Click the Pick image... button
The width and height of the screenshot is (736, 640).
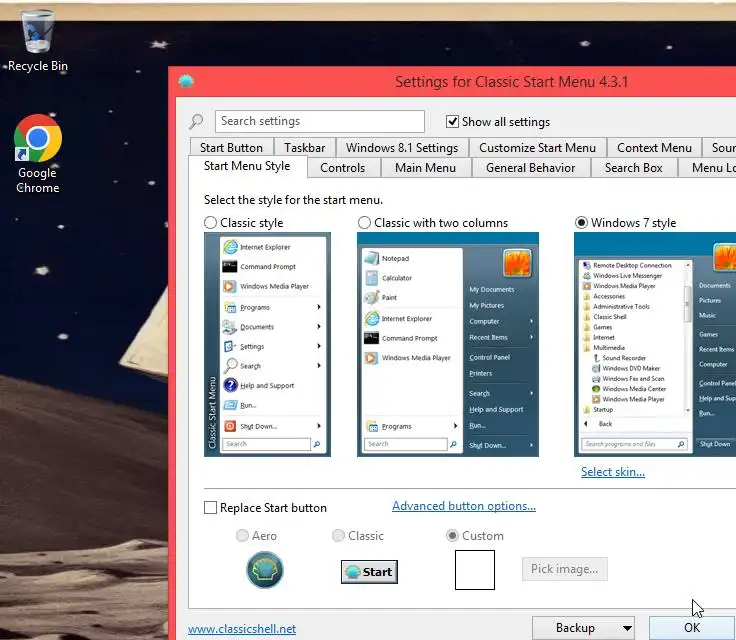(x=565, y=569)
